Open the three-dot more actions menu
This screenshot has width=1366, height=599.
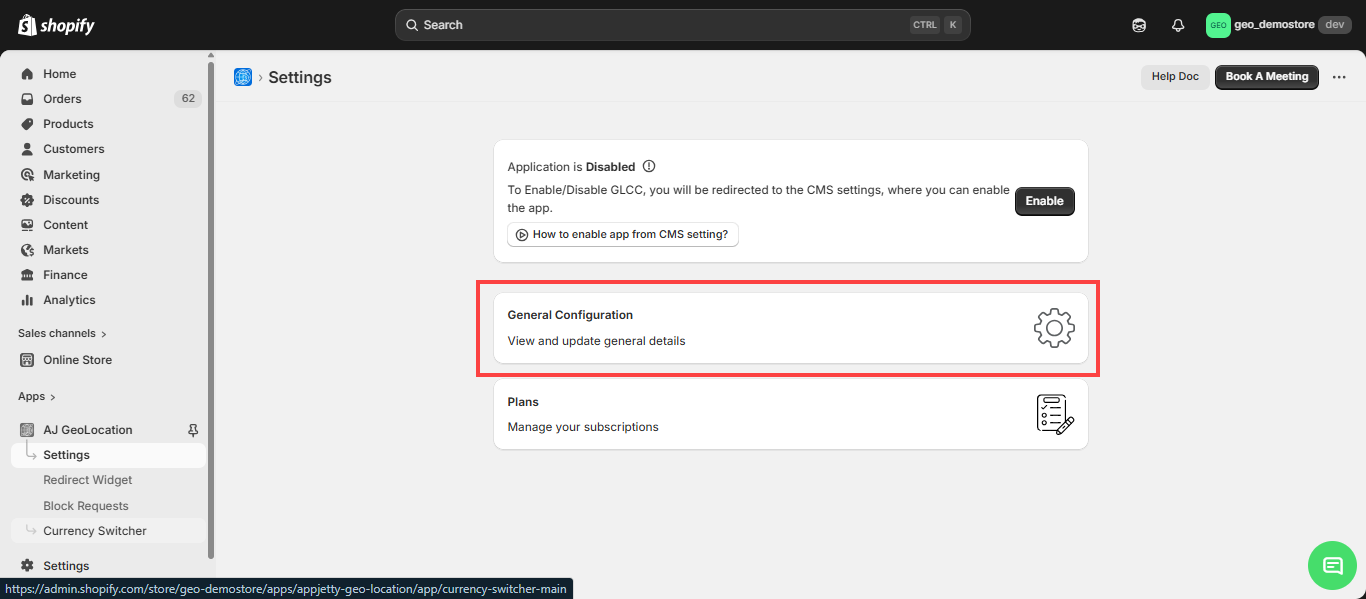coord(1339,77)
